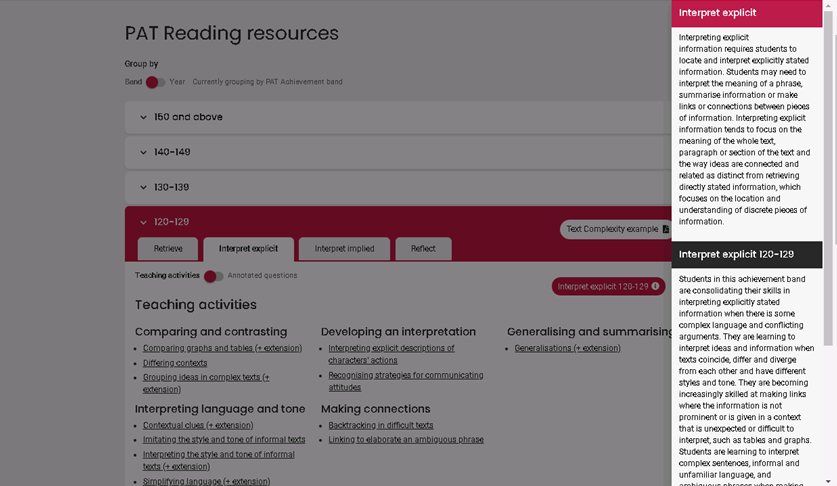Open Simplifying language (+ extension) link

(x=206, y=481)
